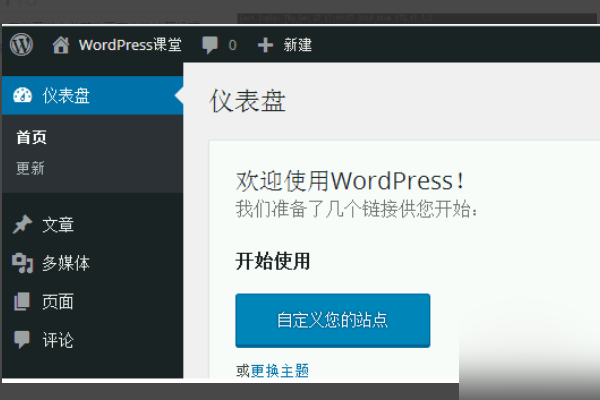The image size is (600, 400).
Task: Open the 文章 menu
Action: pyautogui.click(x=58, y=225)
